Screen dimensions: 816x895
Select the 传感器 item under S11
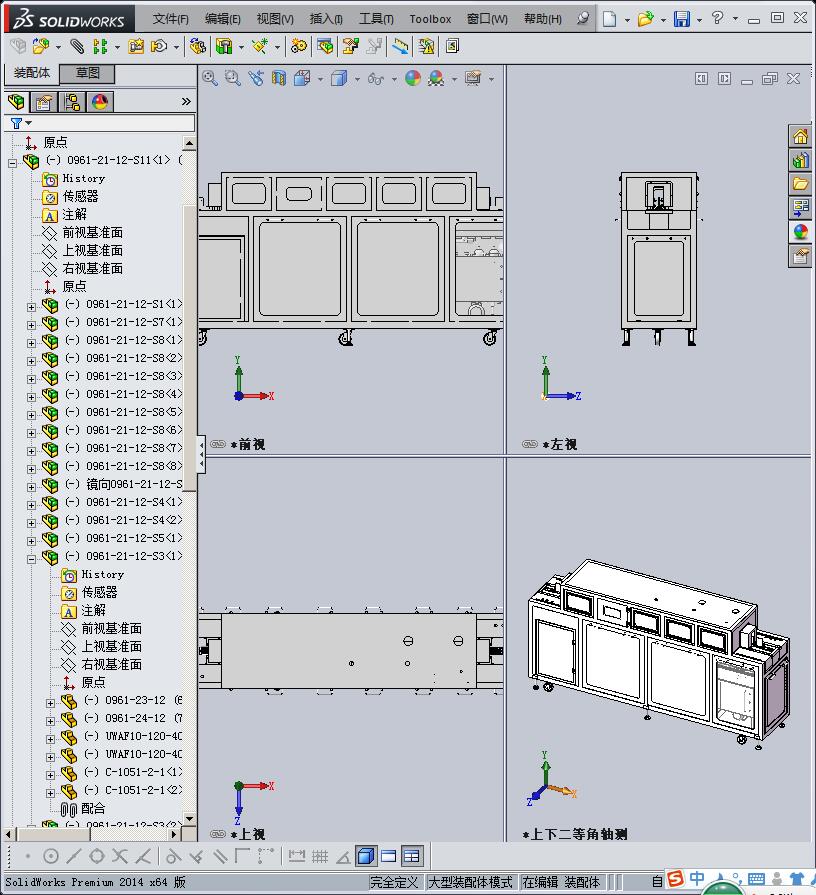tap(80, 196)
